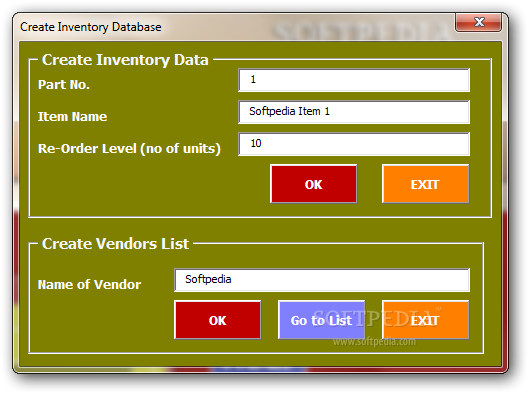
Task: Focus the Re-Order Level input field
Action: click(x=354, y=144)
